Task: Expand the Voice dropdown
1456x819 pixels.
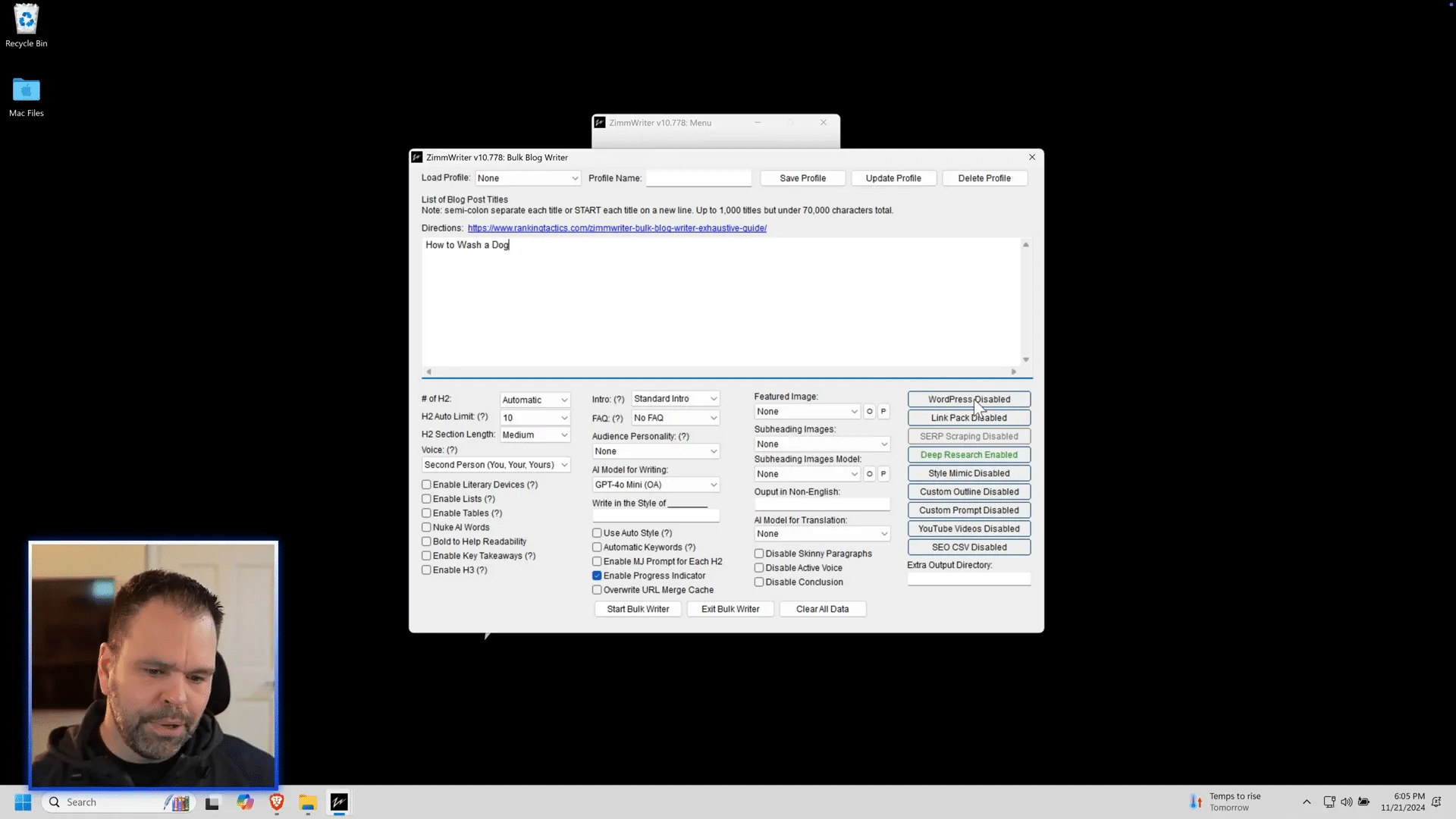Action: click(x=496, y=465)
